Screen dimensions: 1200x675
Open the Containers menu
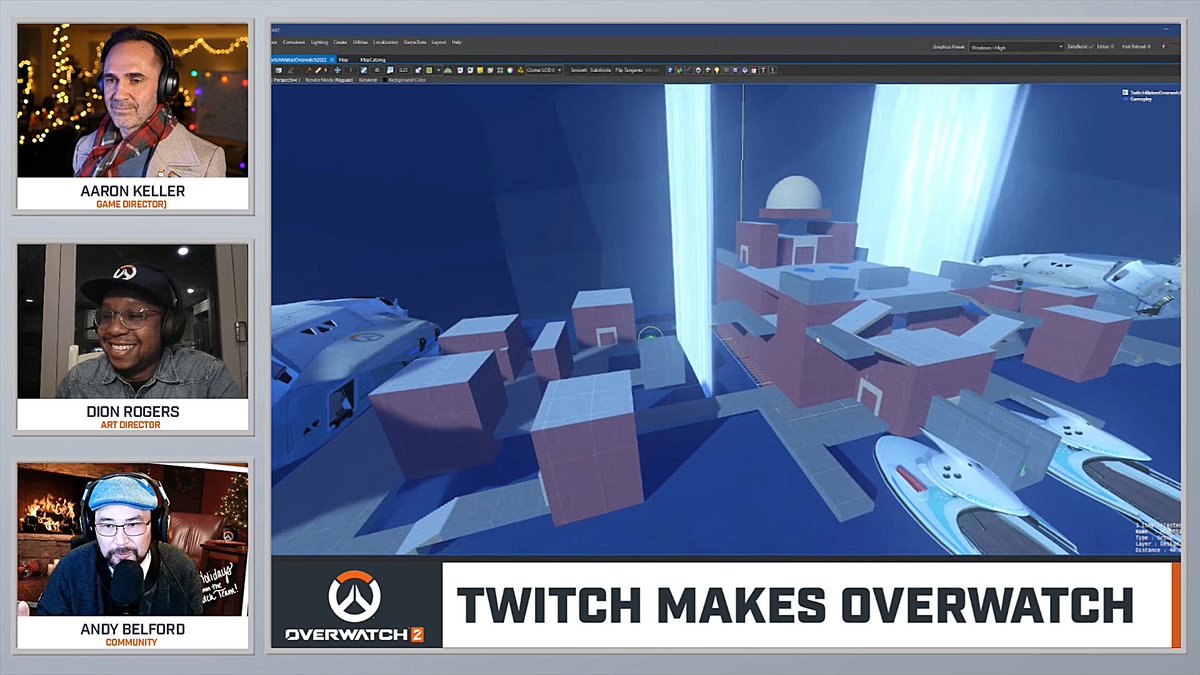coord(294,43)
